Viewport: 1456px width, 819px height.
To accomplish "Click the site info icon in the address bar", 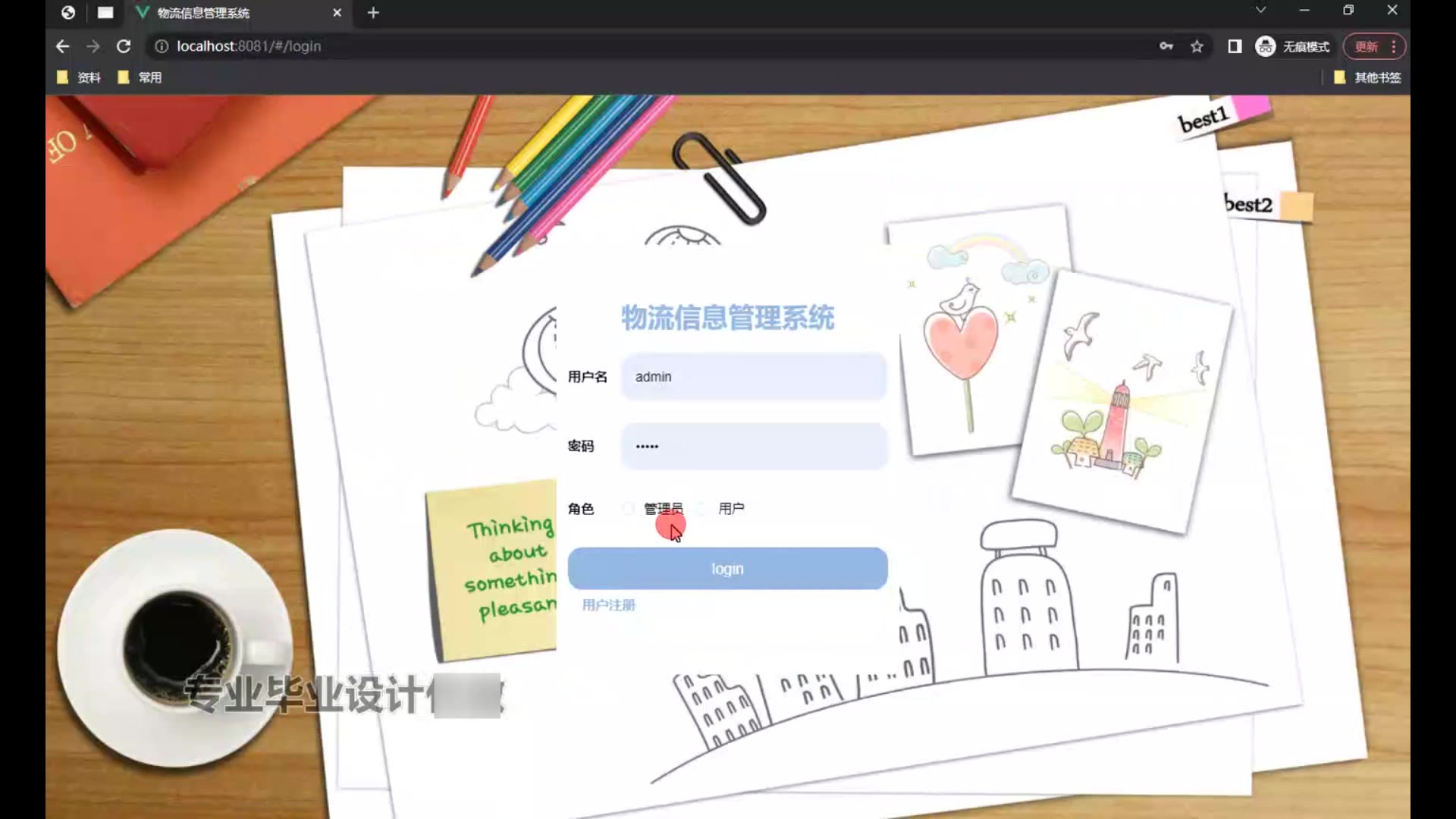I will (162, 46).
